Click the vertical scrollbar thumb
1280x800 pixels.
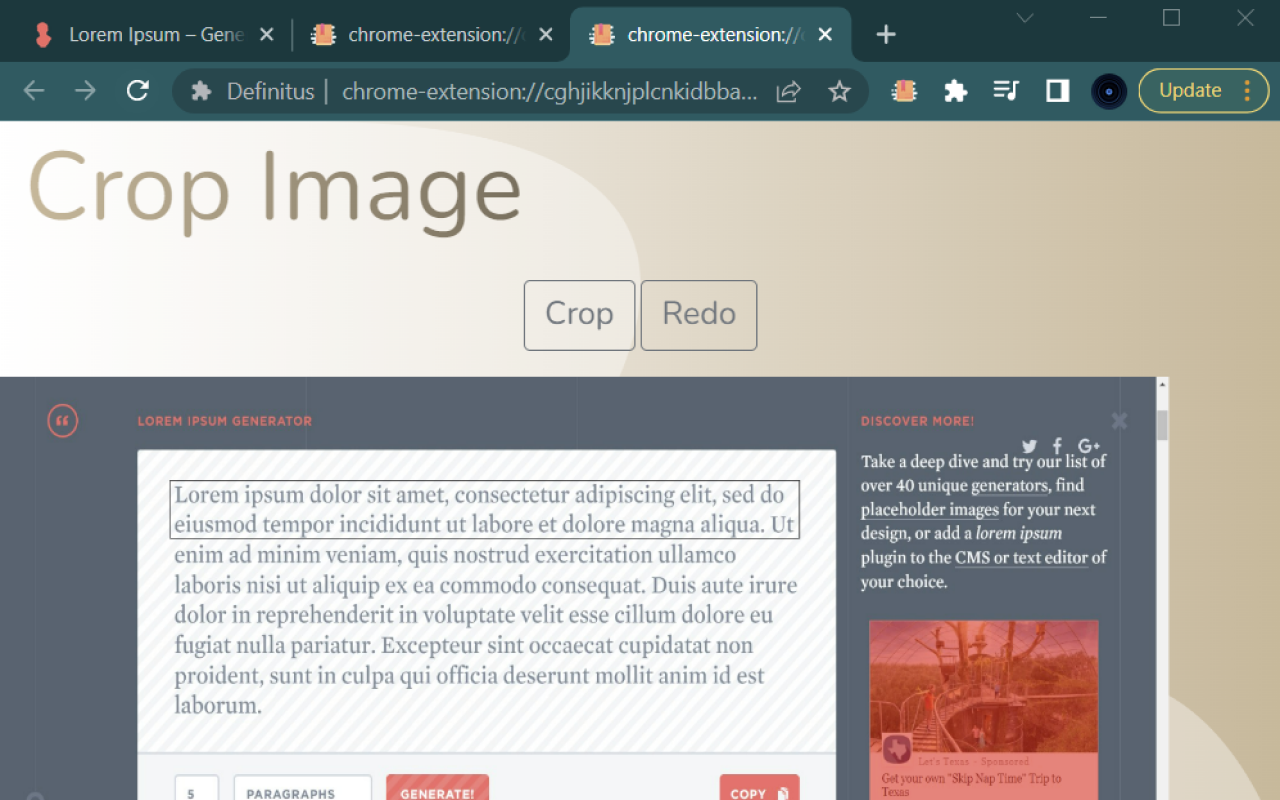click(1162, 425)
